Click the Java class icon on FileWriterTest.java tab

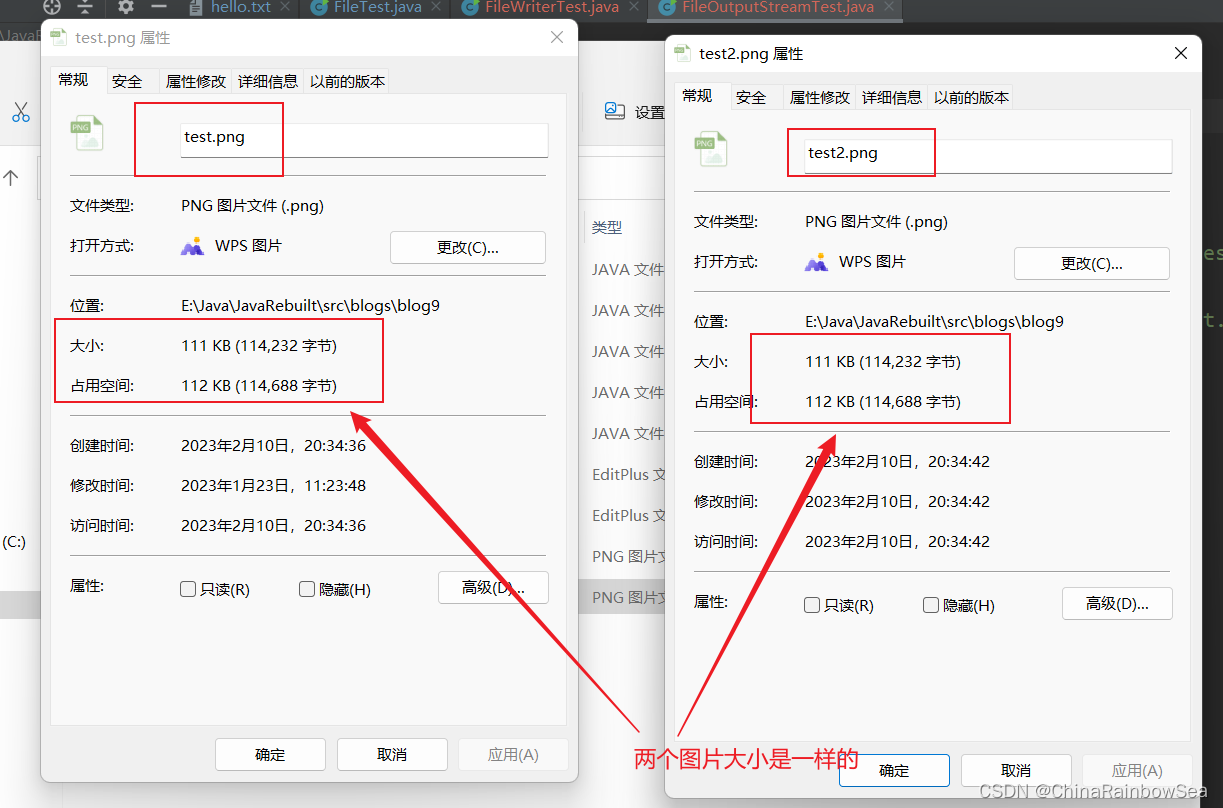coord(470,7)
